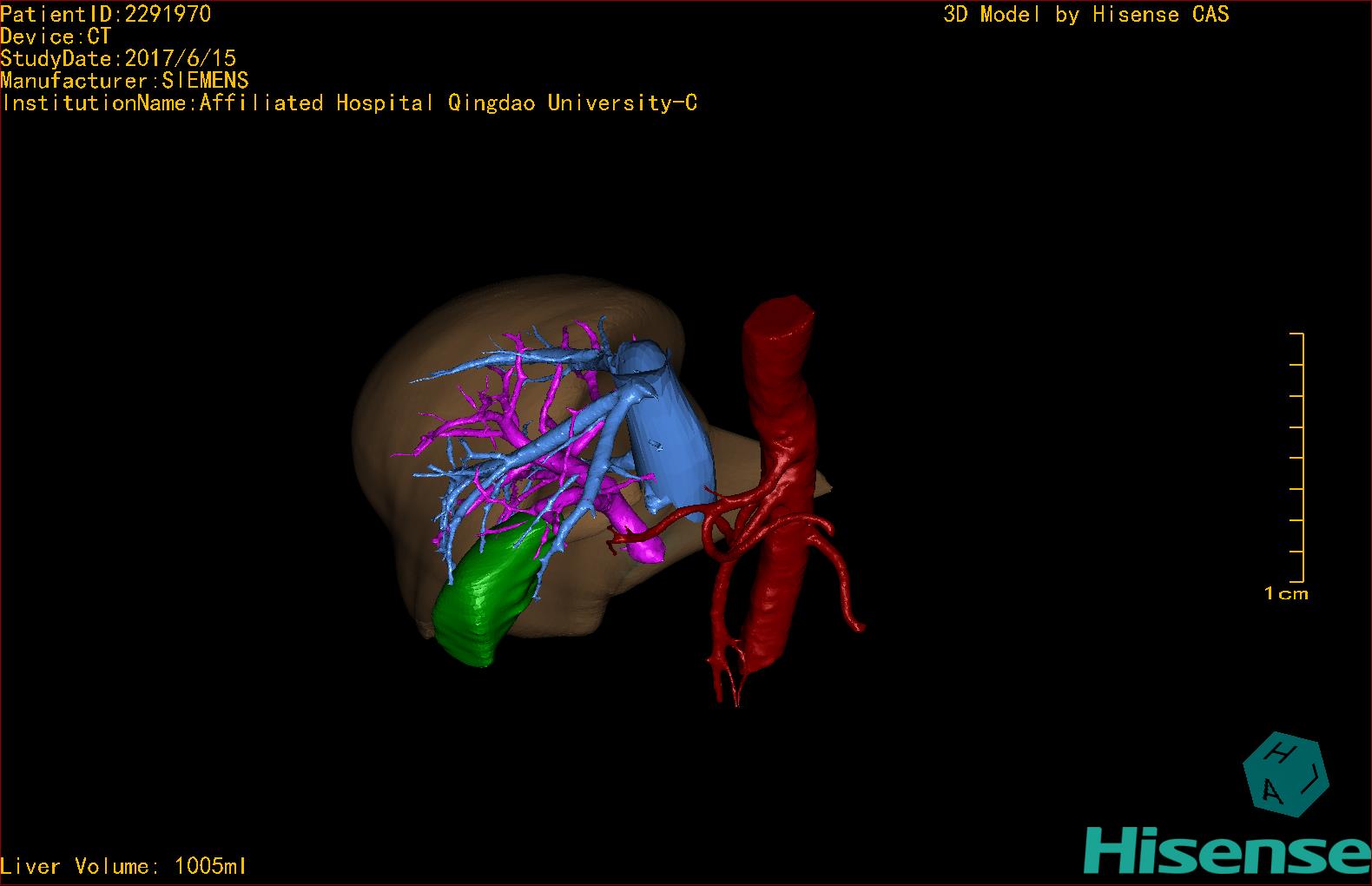Click the 1cm scale label
The height and width of the screenshot is (886, 1372).
pos(1286,594)
